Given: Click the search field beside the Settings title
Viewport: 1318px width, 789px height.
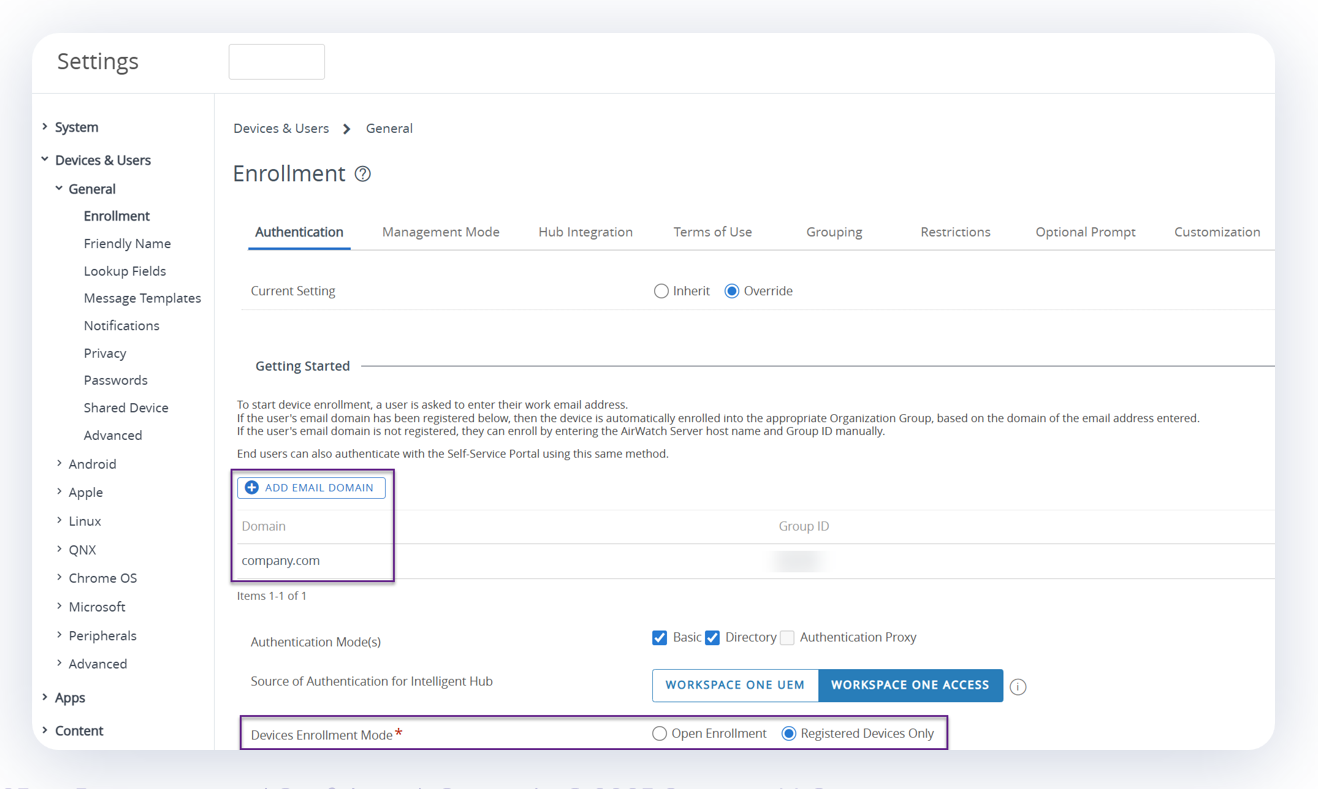Looking at the screenshot, I should pos(276,61).
